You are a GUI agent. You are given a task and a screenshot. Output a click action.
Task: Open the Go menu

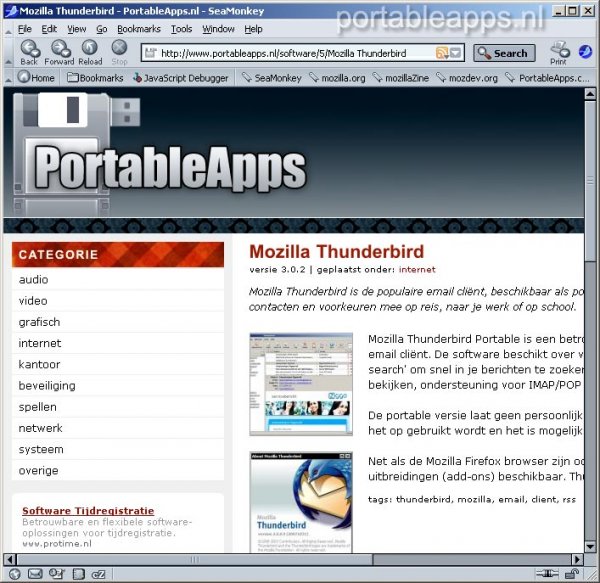pos(101,29)
